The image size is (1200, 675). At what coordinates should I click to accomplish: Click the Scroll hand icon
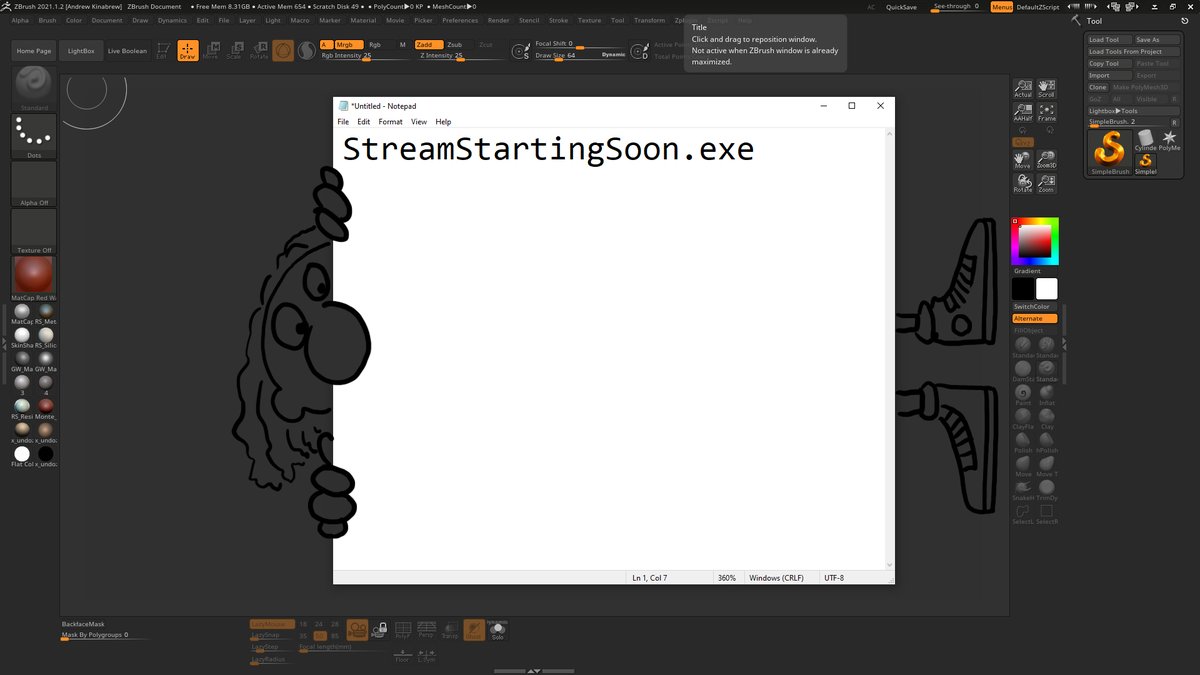click(x=1047, y=89)
